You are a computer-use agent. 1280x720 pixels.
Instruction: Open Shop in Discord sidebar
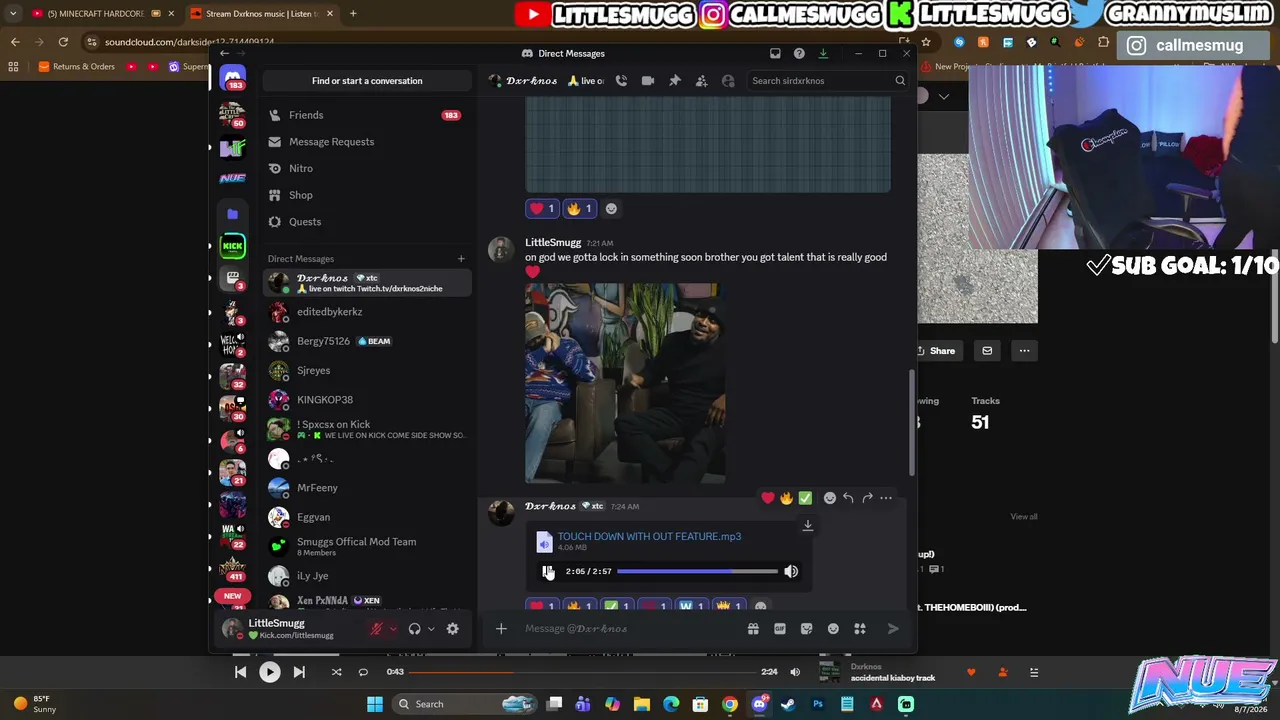point(366,195)
